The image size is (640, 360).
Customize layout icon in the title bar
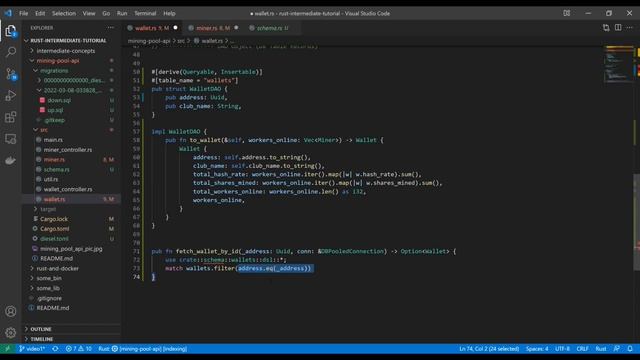coord(567,13)
